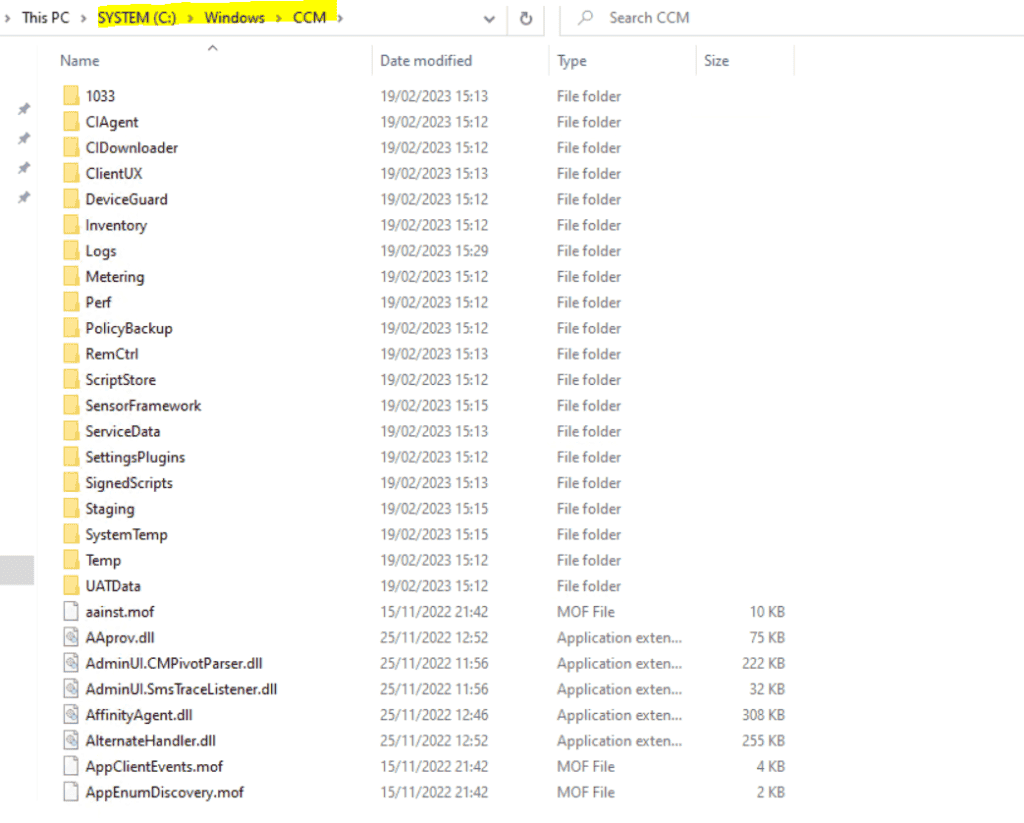Click SYSTEM (C:) in the breadcrumb path
1024x823 pixels.
tap(137, 17)
